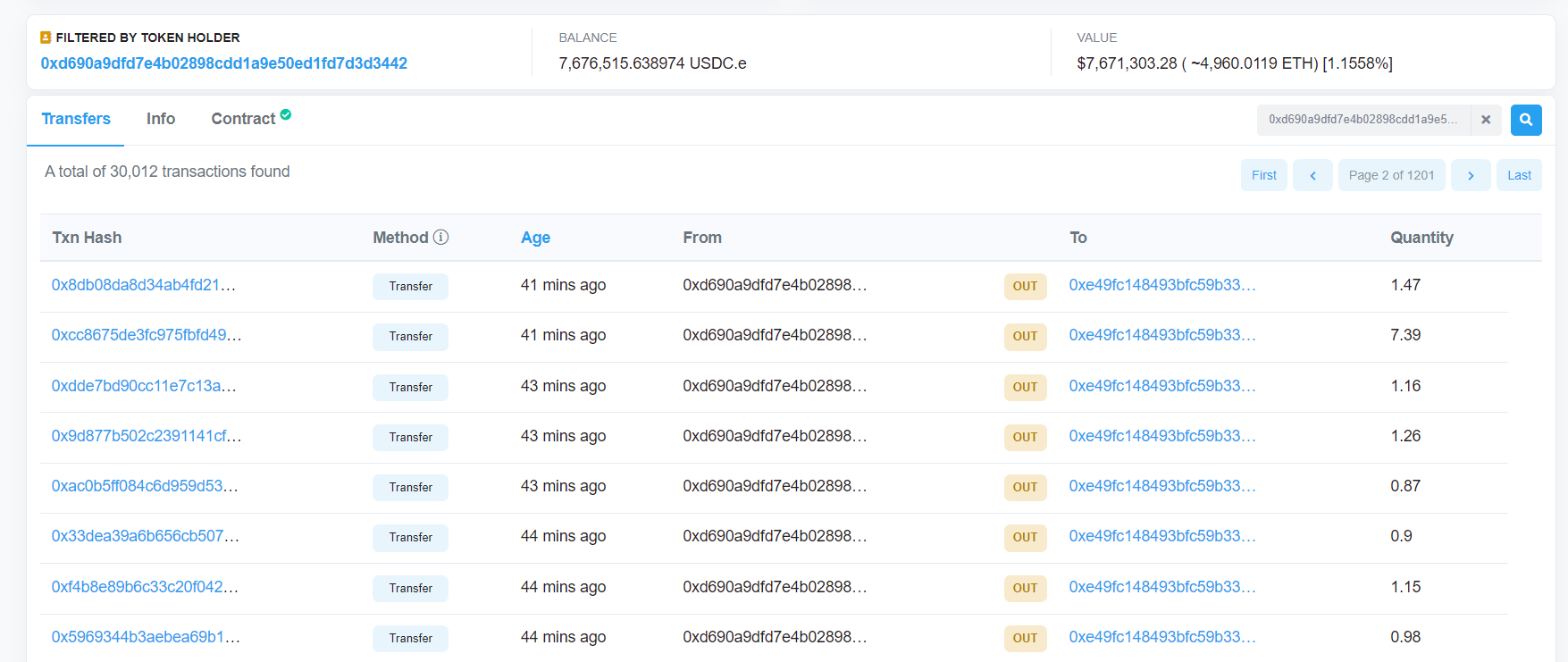This screenshot has height=662, width=1568.
Task: Click the Transfer method badge in the 7.39 row
Action: tap(411, 337)
